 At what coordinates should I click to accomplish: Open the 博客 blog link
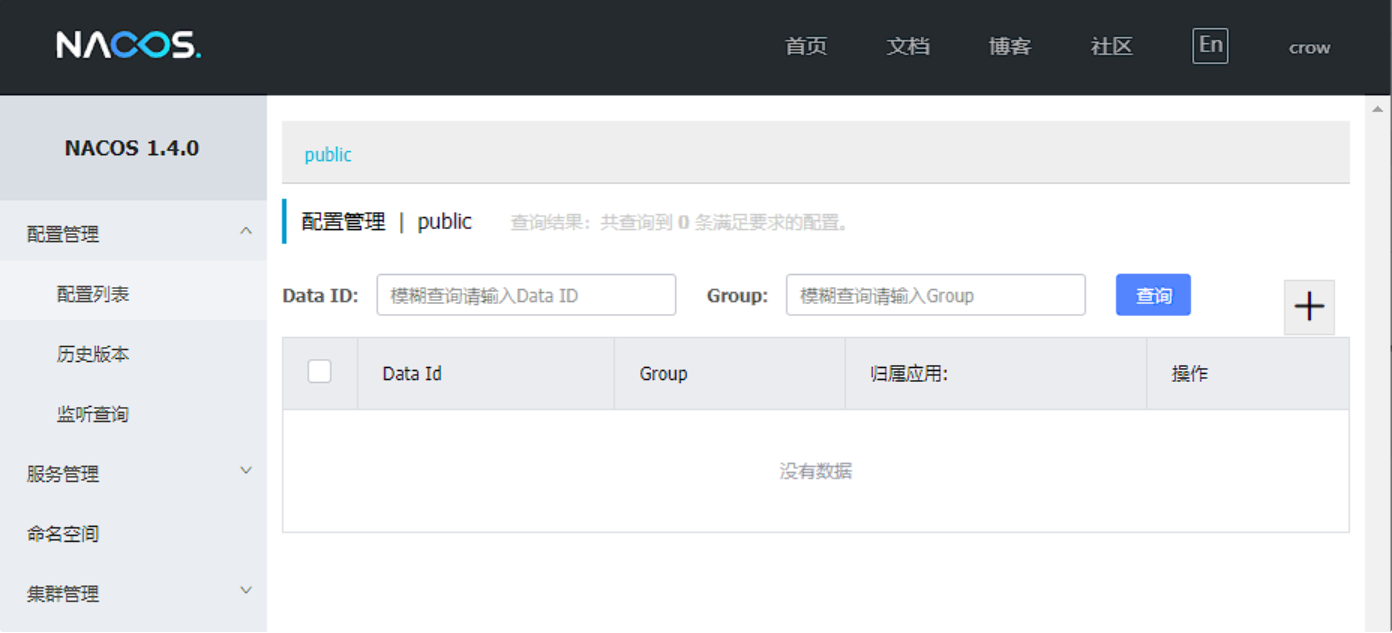[x=1010, y=47]
